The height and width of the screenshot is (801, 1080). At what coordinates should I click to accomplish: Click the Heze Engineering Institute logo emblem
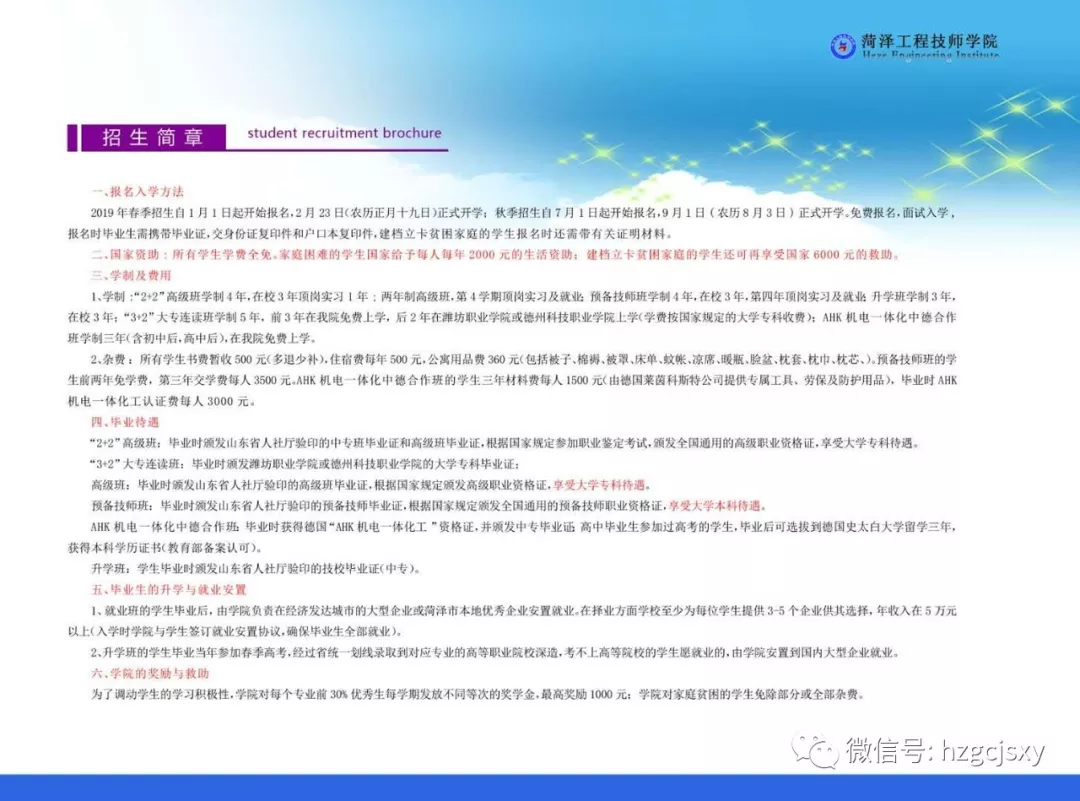(x=842, y=47)
